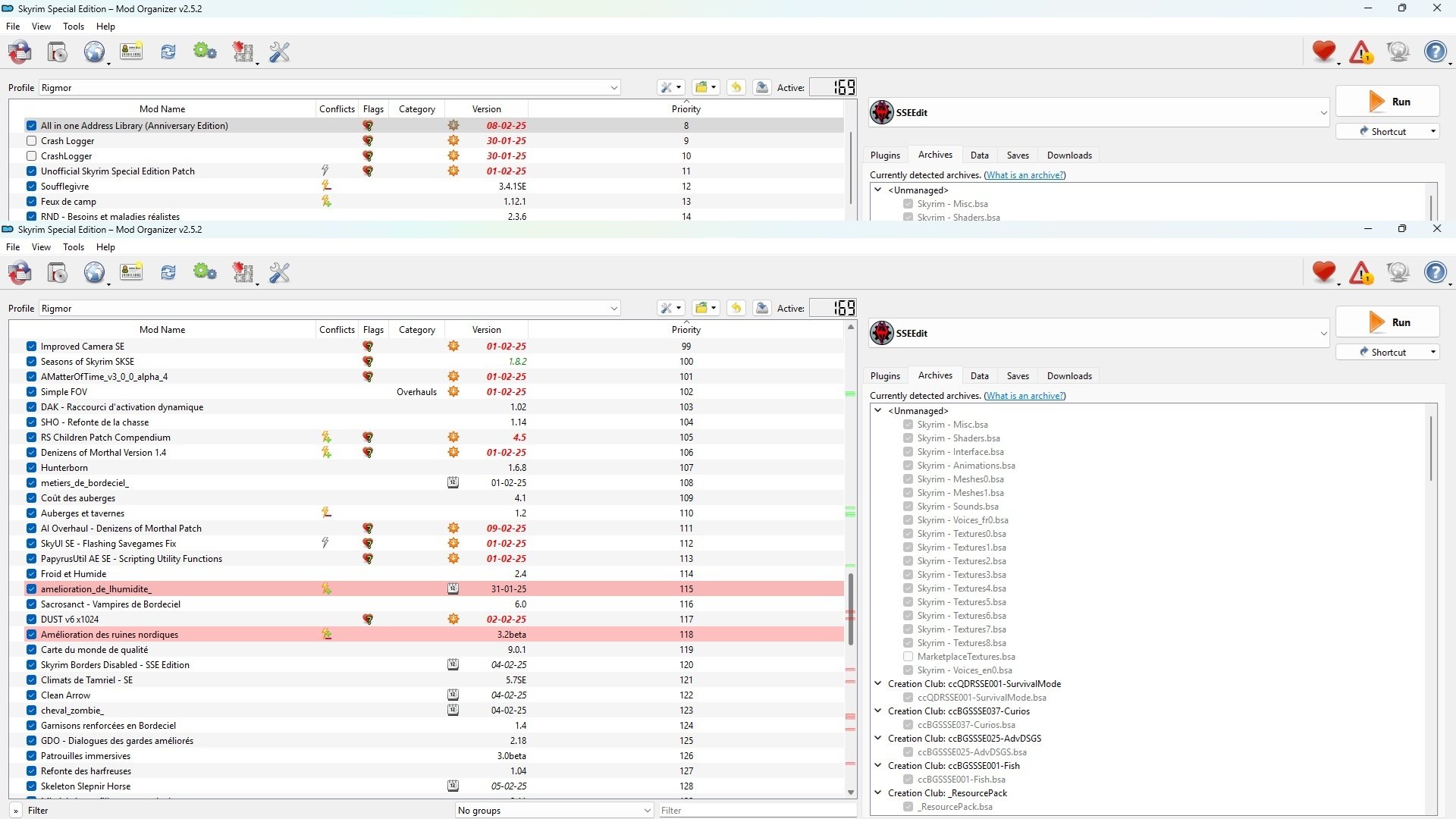Enable CrashLogger checkbox in upper window
The image size is (1456, 819).
pos(31,155)
